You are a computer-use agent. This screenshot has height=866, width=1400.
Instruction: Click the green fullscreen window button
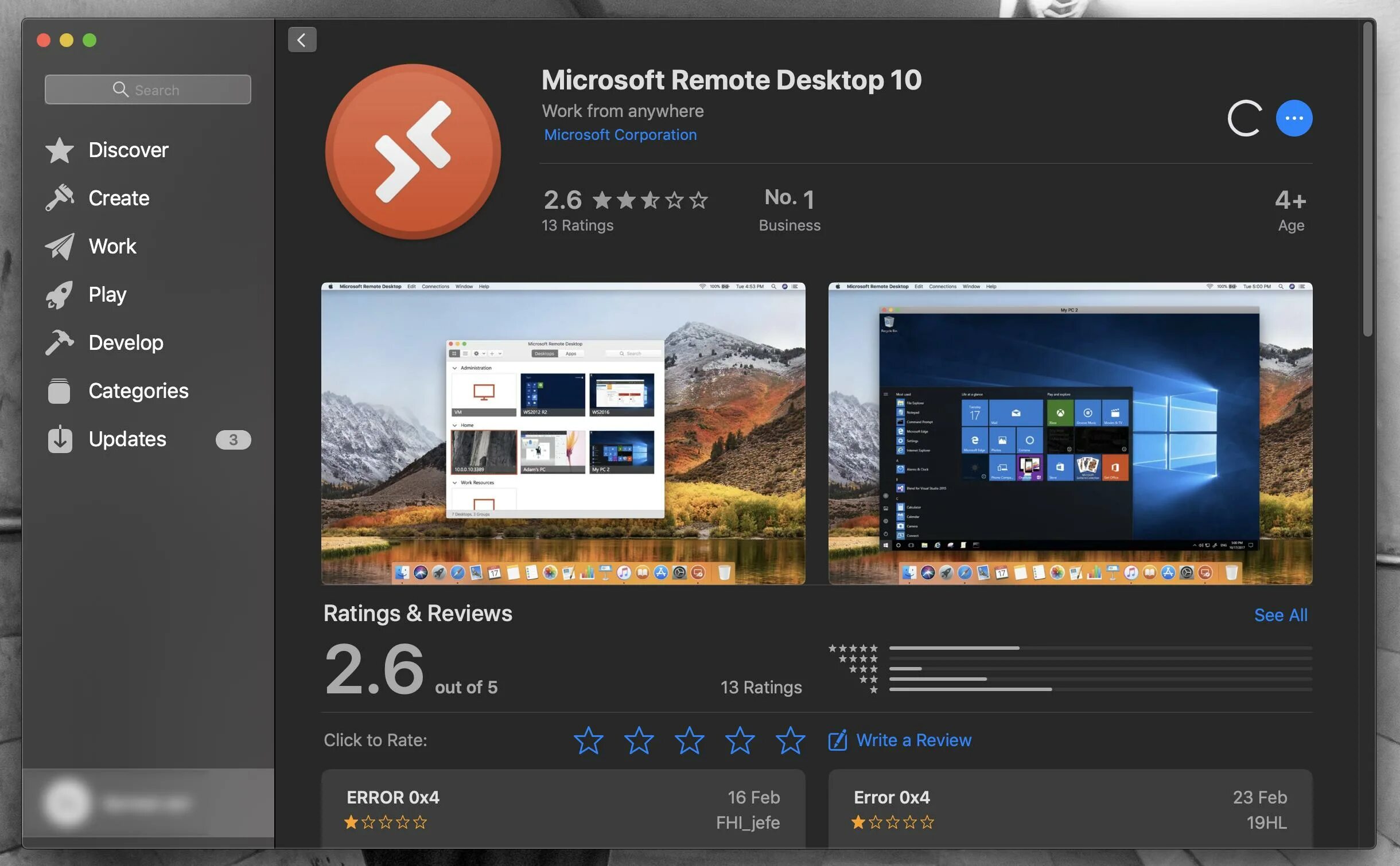click(x=90, y=40)
